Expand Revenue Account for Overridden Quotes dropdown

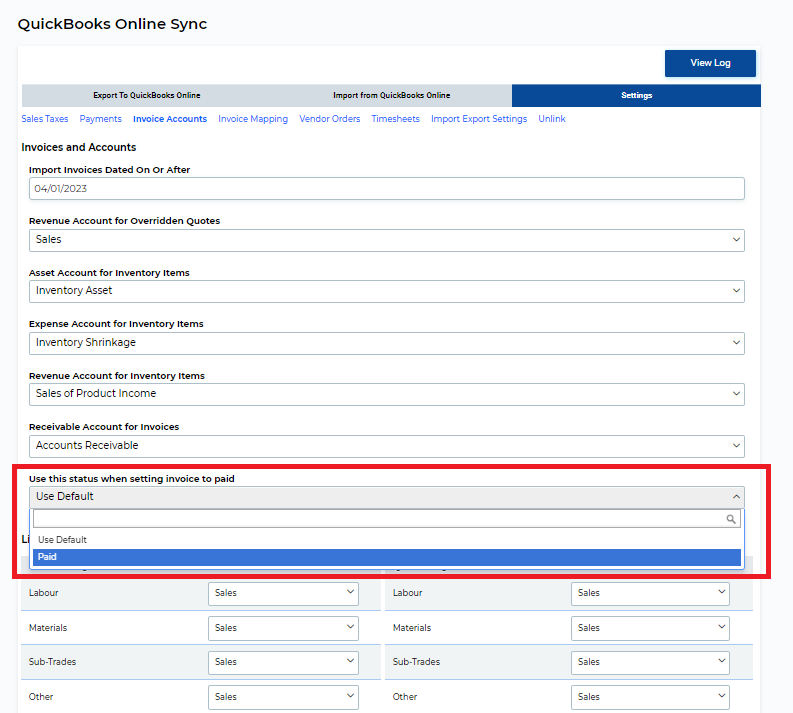pos(386,240)
